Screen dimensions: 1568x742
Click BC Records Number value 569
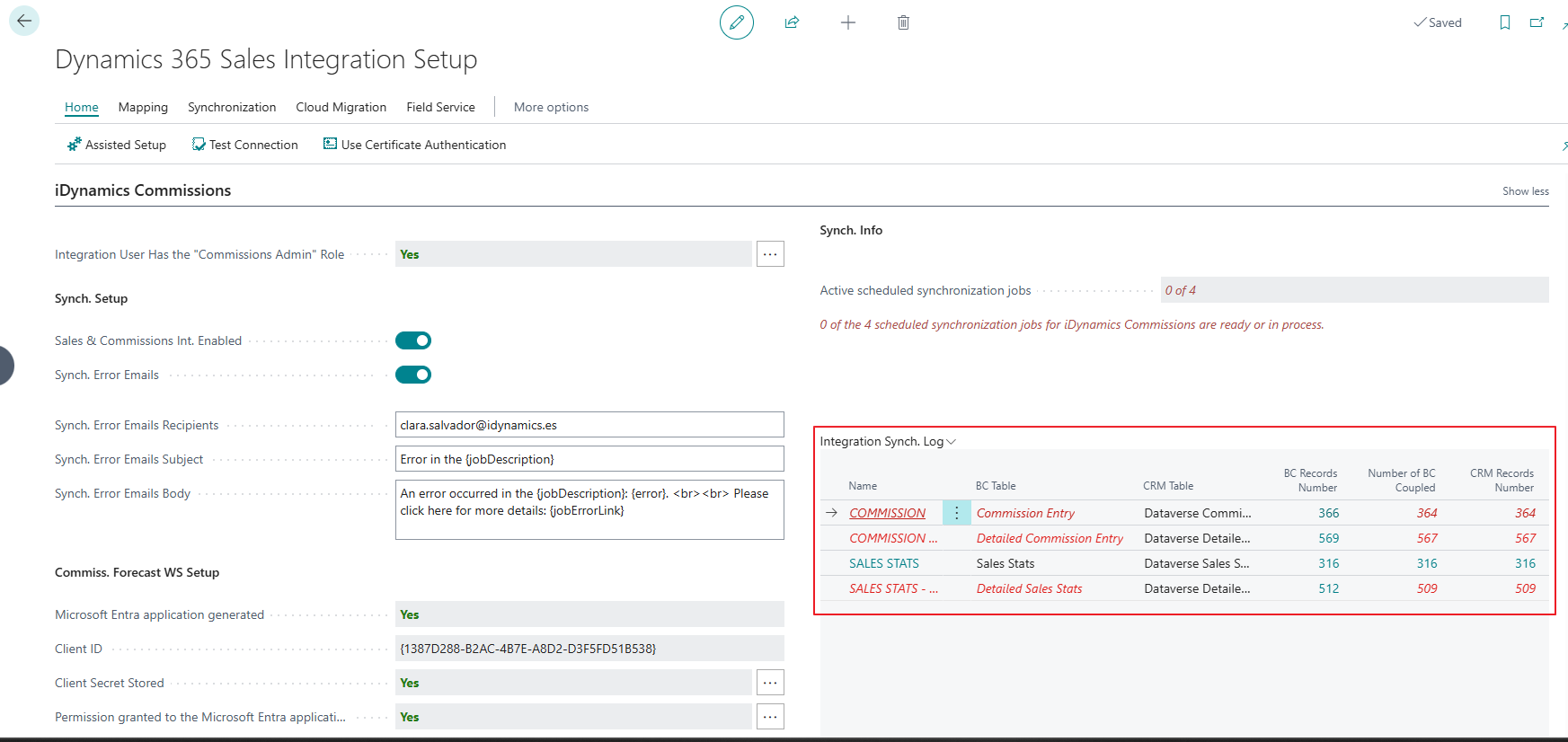coord(1329,538)
